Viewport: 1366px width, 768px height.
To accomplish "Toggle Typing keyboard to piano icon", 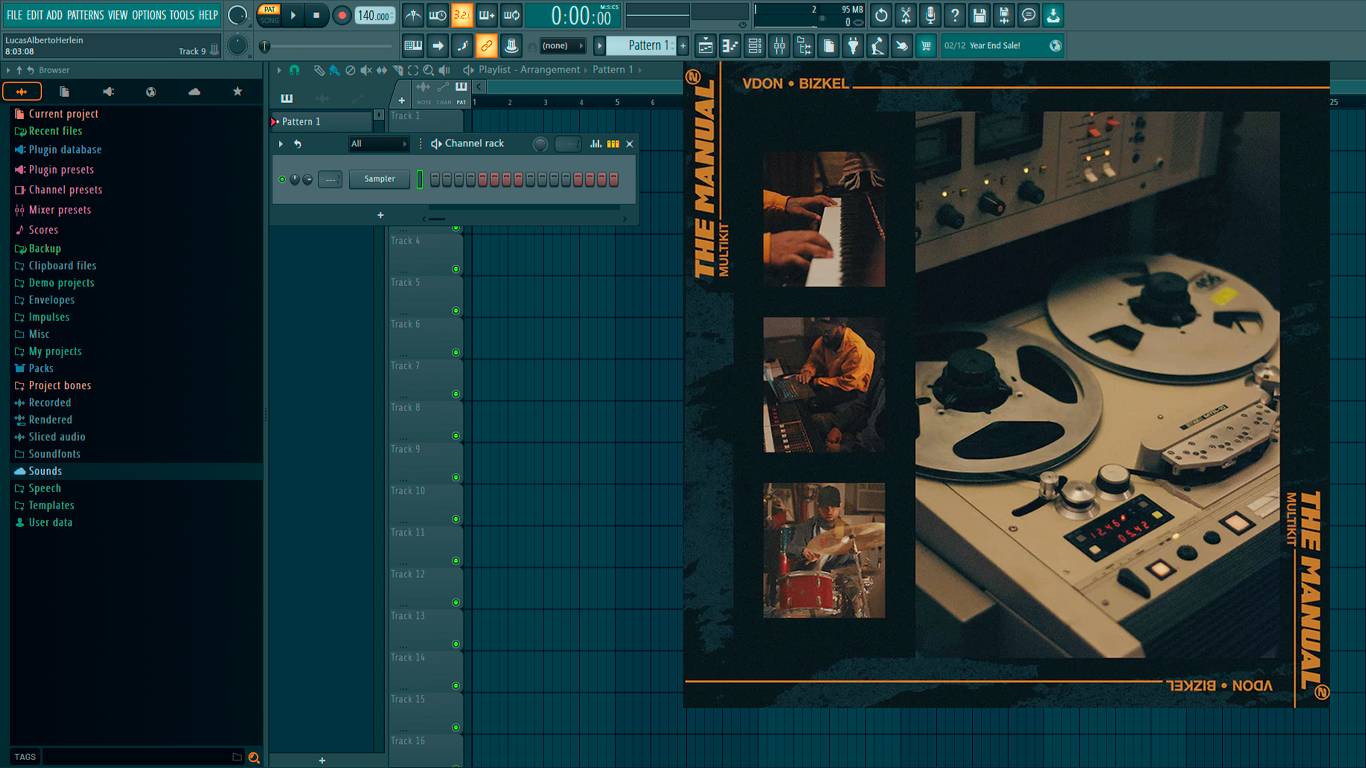I will click(413, 45).
